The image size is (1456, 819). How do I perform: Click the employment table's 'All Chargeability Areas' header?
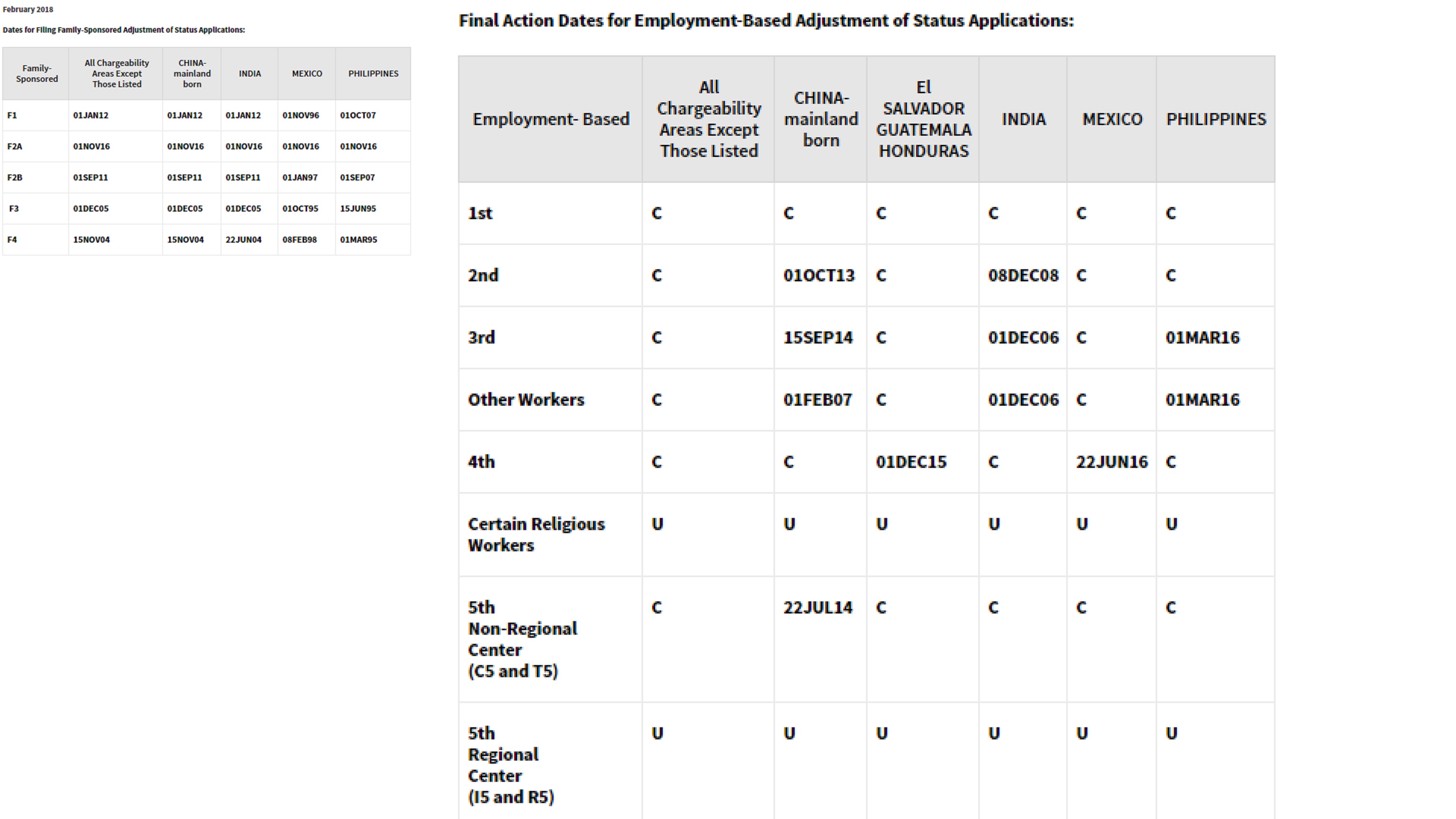709,119
